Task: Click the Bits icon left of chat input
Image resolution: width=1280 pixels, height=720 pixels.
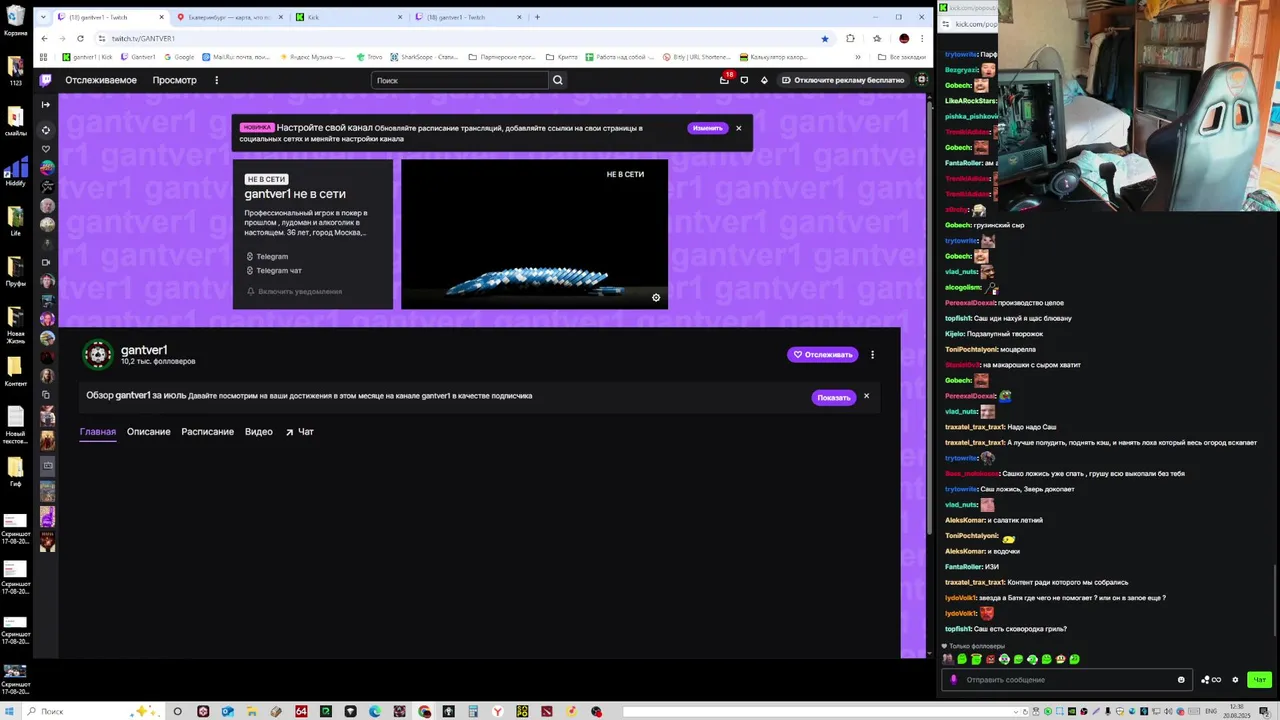Action: pyautogui.click(x=953, y=680)
